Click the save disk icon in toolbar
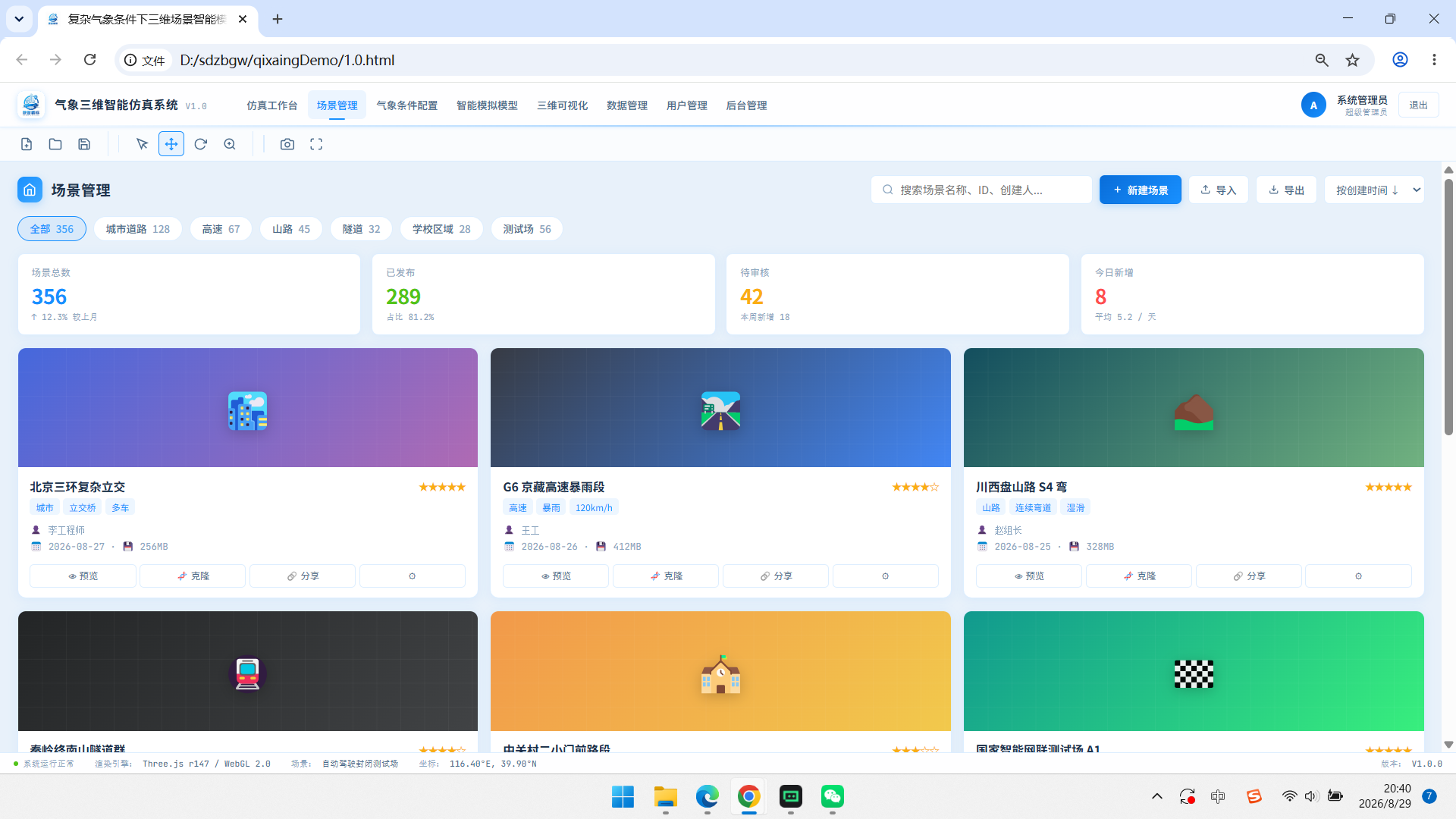 [84, 144]
